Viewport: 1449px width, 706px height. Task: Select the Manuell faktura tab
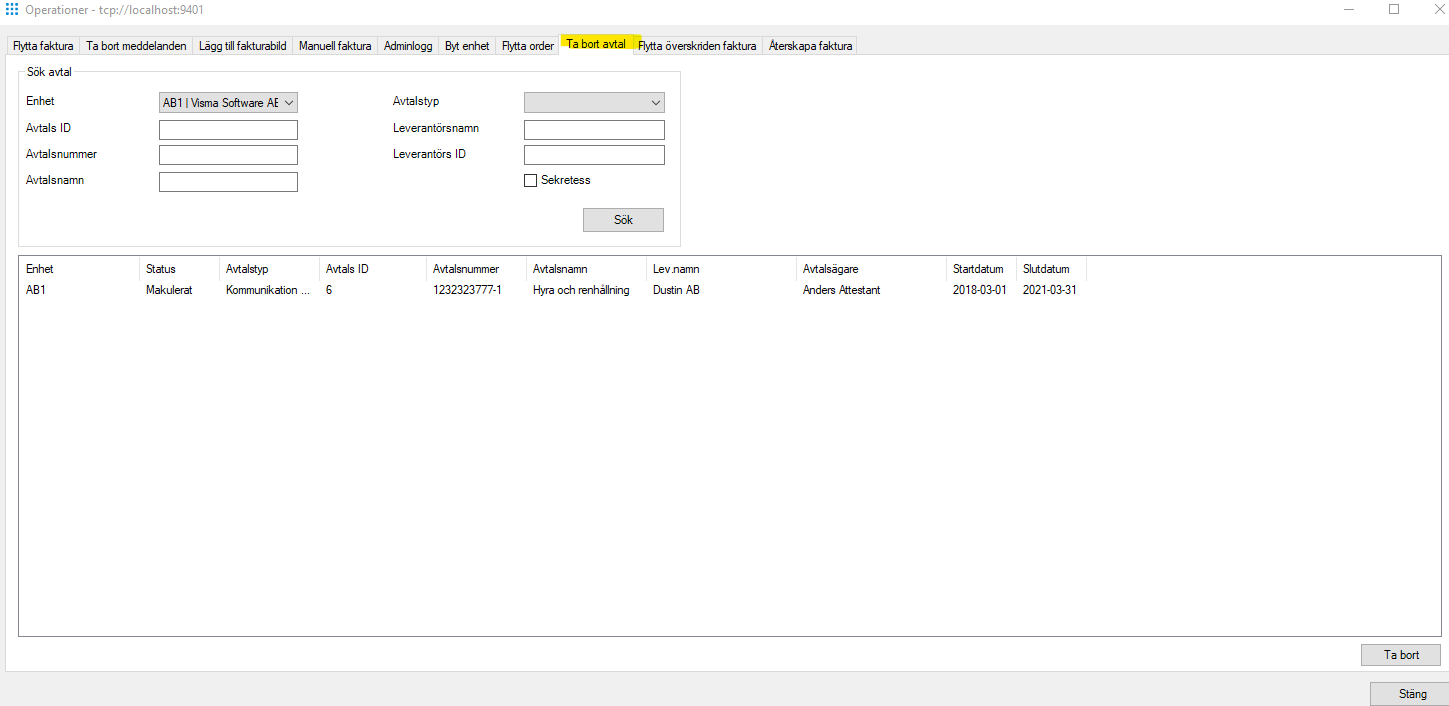click(334, 45)
